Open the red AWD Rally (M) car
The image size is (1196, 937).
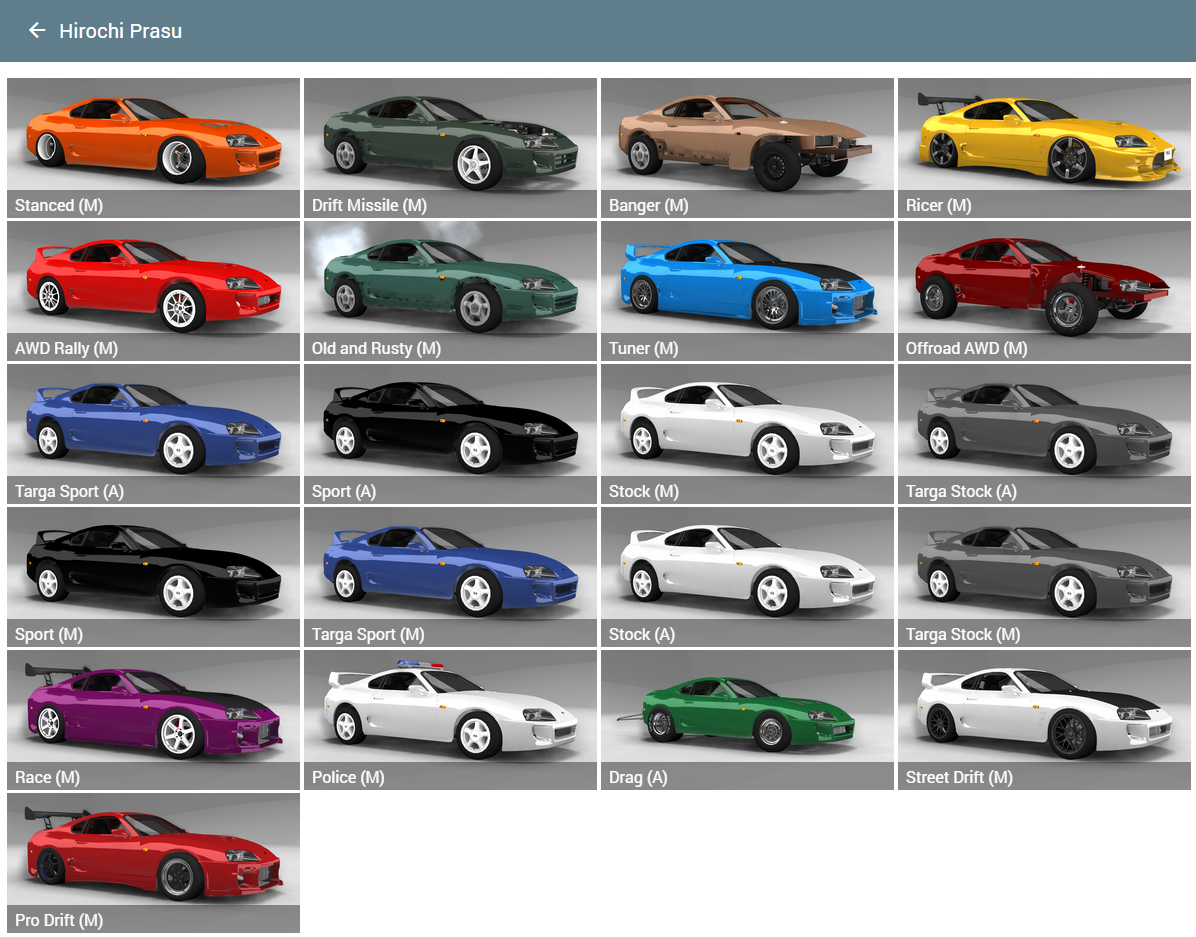coord(153,291)
